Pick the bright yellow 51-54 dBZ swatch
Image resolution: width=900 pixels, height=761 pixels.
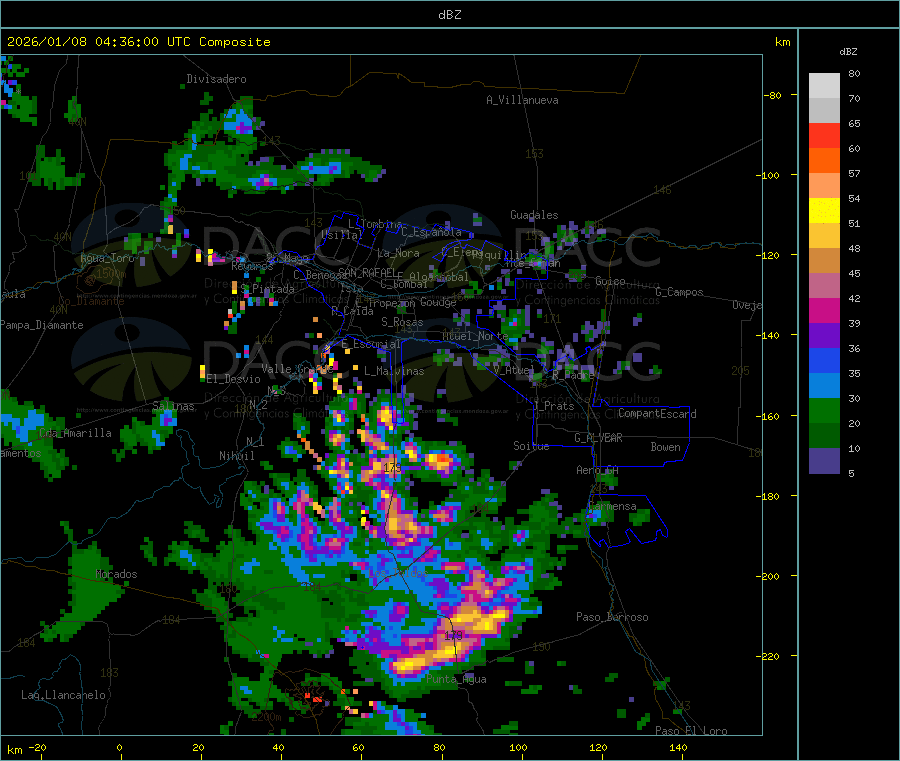coord(824,211)
